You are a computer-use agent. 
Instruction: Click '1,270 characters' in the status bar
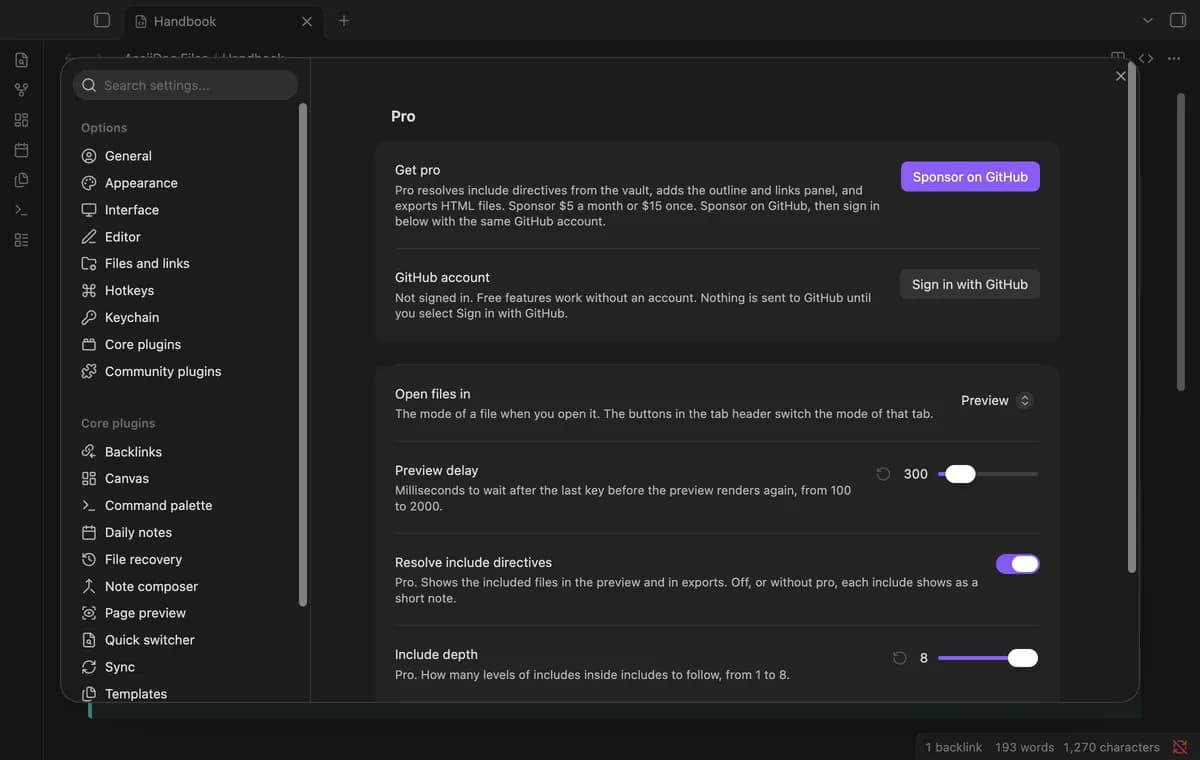click(1112, 747)
